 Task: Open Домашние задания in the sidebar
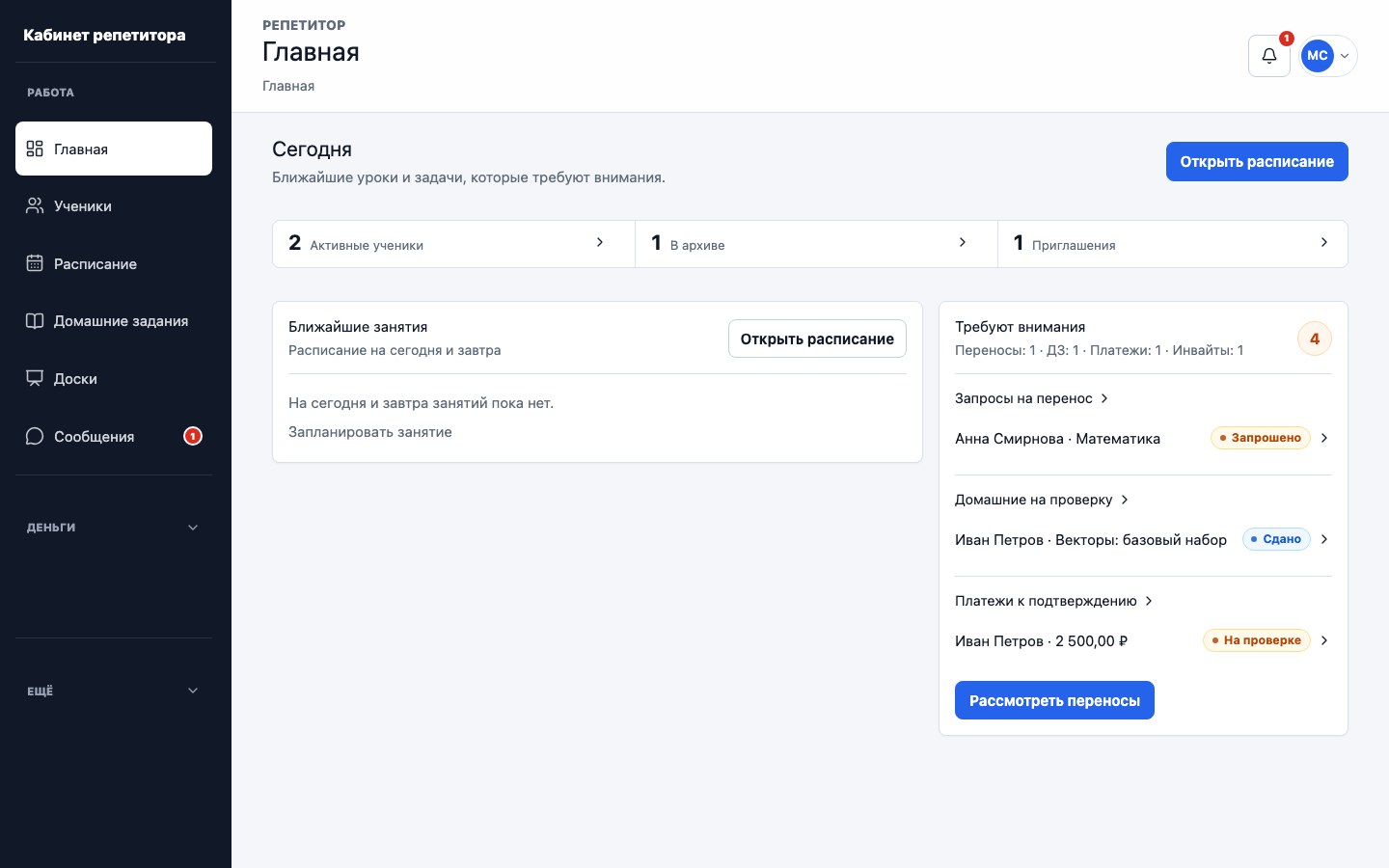[x=114, y=321]
